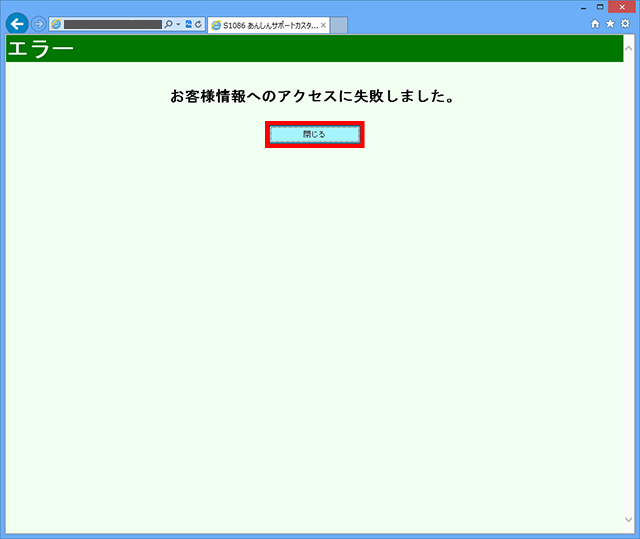Click the scrollbar up arrow
The width and height of the screenshot is (640, 539).
click(x=629, y=49)
